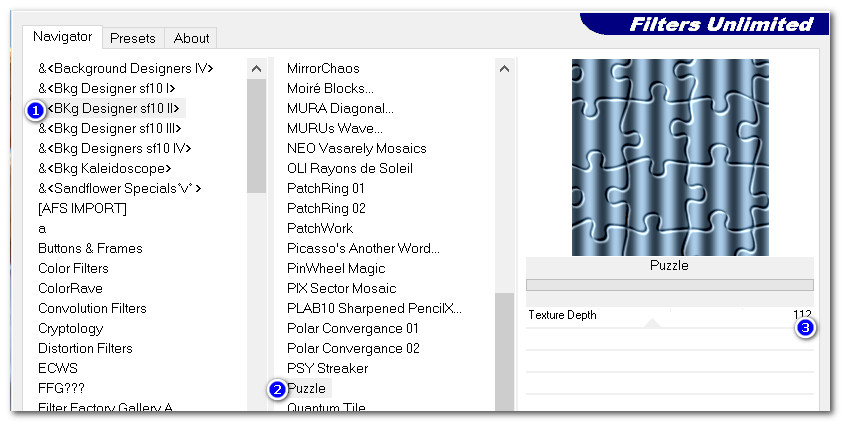Viewport: 841px width, 422px height.
Task: Select the &<Bkg Kaleidoscope> category
Action: 105,168
